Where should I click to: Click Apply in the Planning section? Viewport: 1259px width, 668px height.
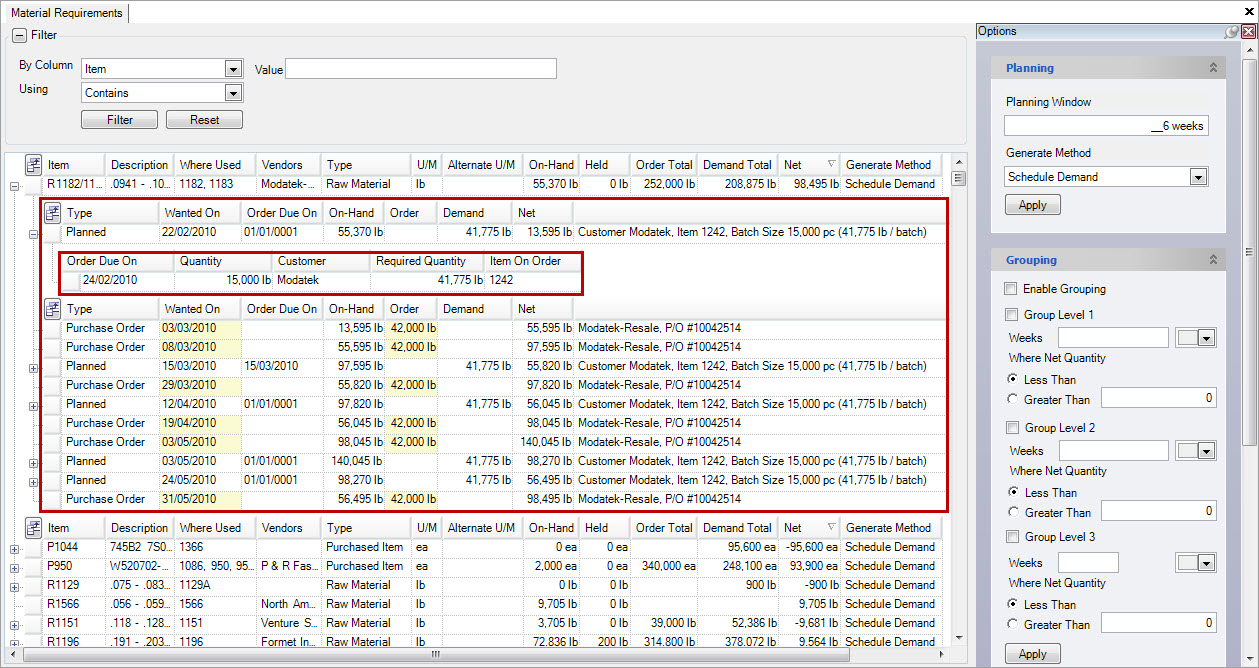pos(1032,205)
